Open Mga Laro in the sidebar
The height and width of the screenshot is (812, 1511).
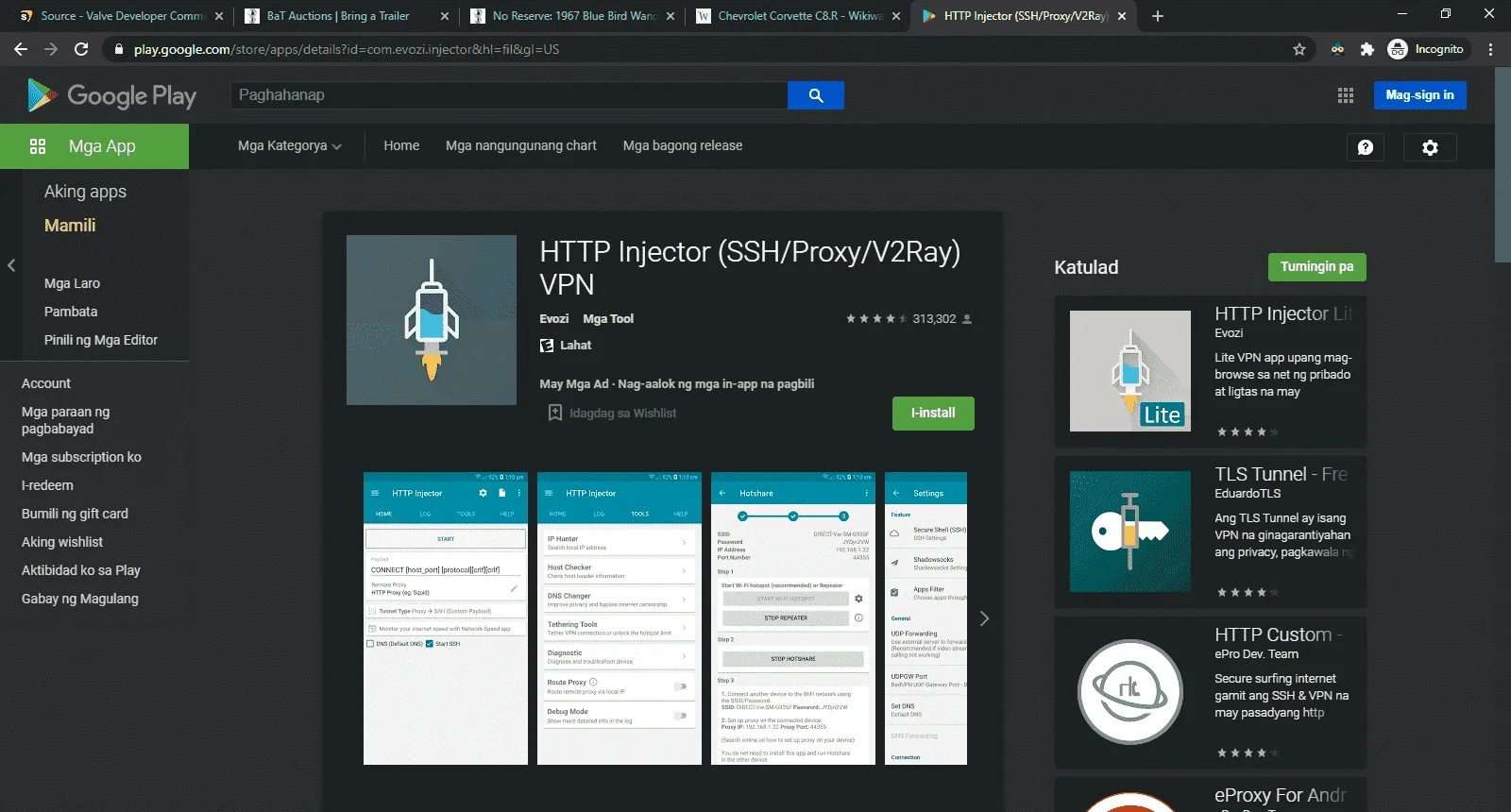coord(72,283)
